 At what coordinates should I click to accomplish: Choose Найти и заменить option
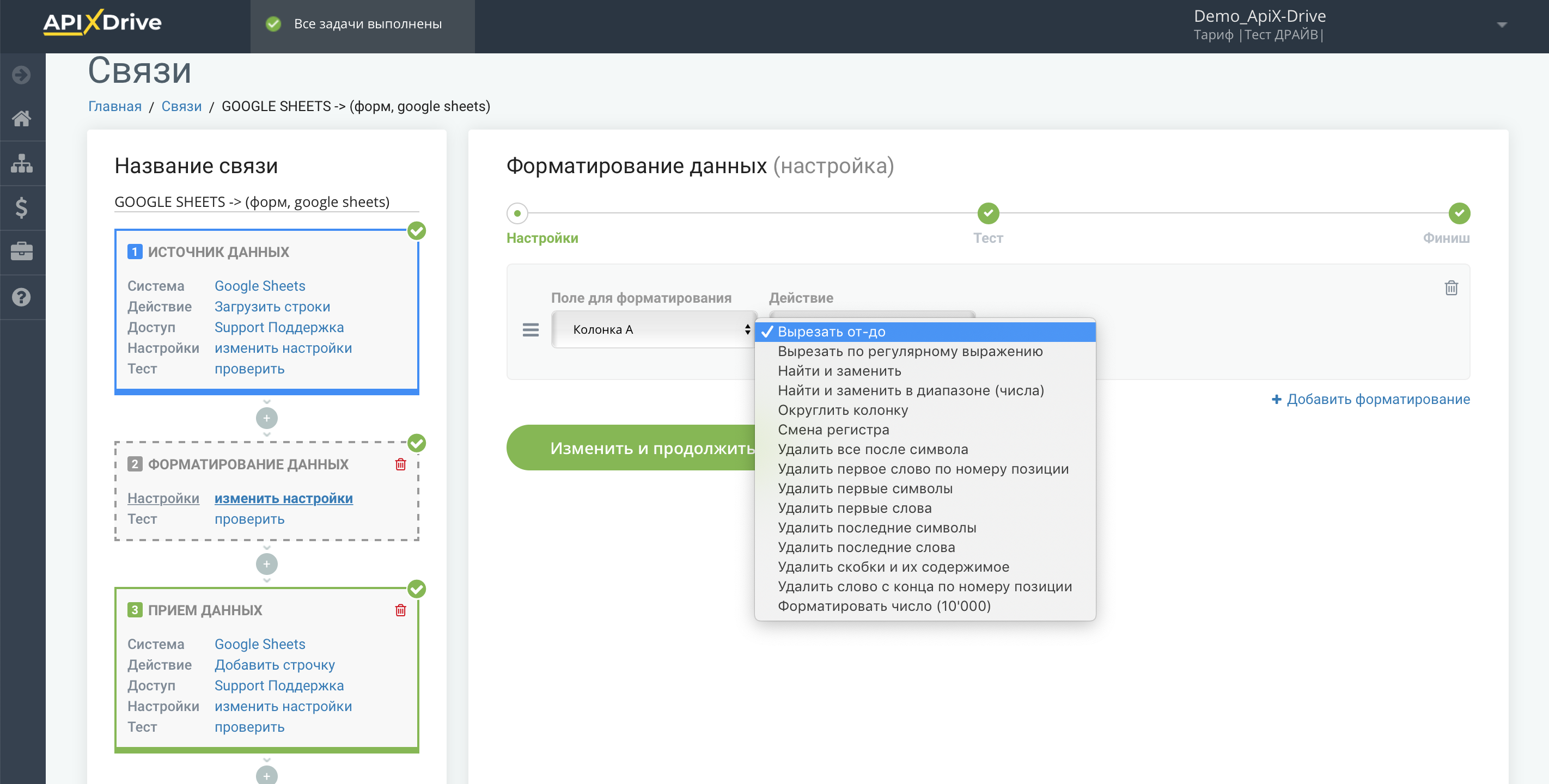pyautogui.click(x=925, y=371)
